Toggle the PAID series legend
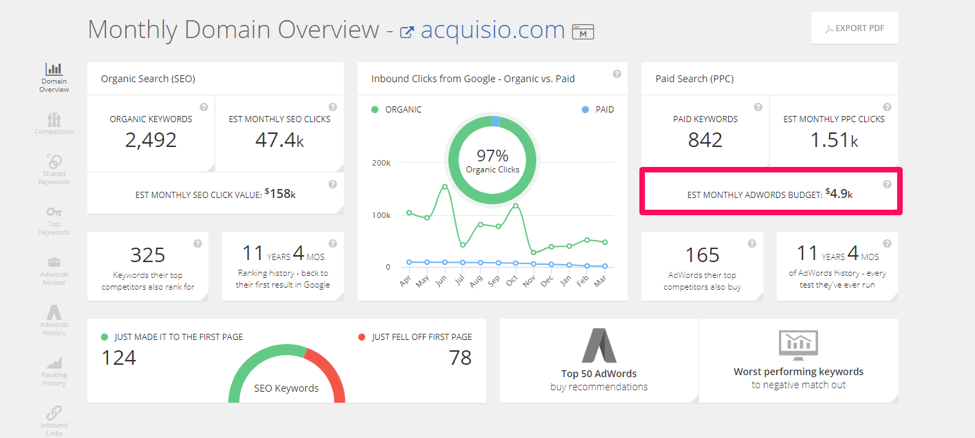975x438 pixels. 598,110
